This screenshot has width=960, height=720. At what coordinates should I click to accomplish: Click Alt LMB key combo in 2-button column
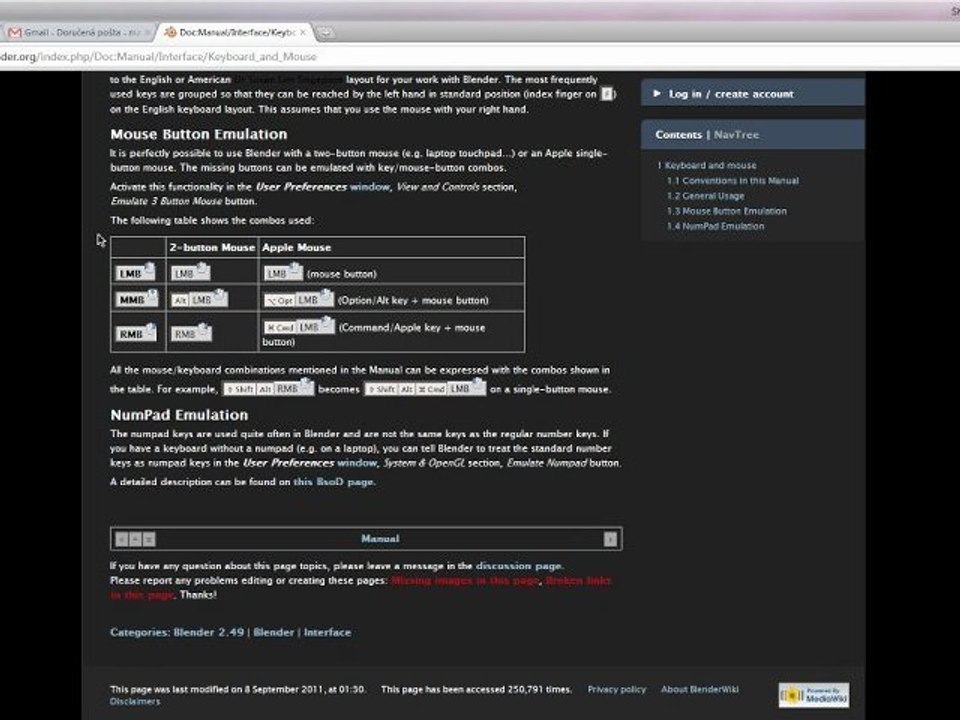(199, 299)
